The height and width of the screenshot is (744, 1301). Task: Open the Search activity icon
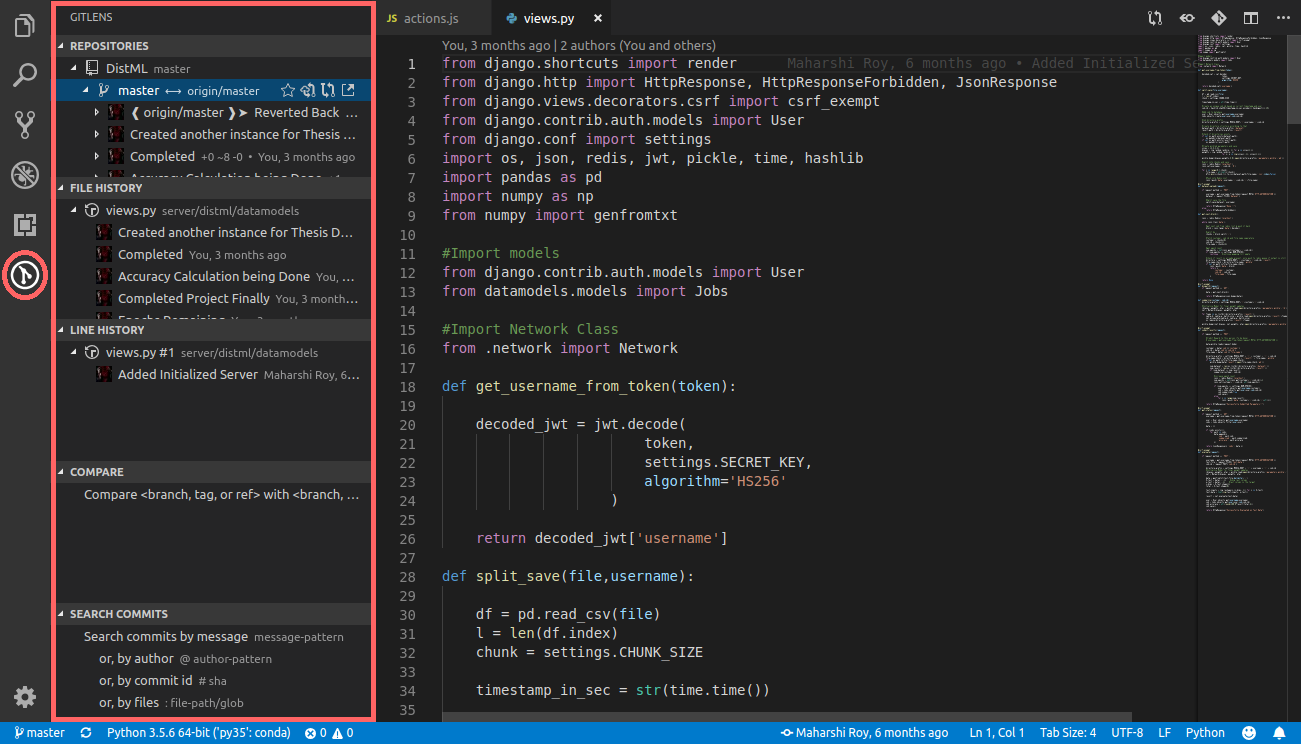[25, 75]
